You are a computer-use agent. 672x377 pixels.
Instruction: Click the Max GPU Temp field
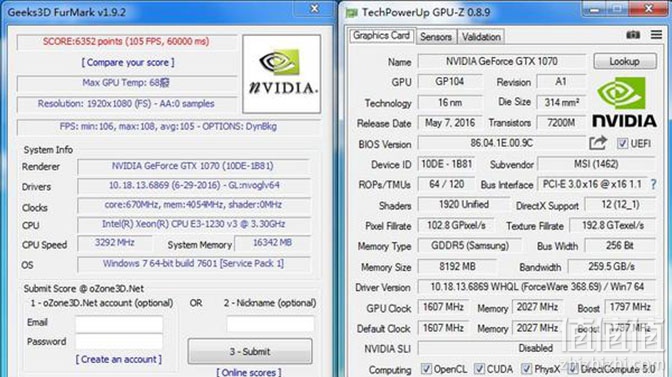tap(126, 83)
